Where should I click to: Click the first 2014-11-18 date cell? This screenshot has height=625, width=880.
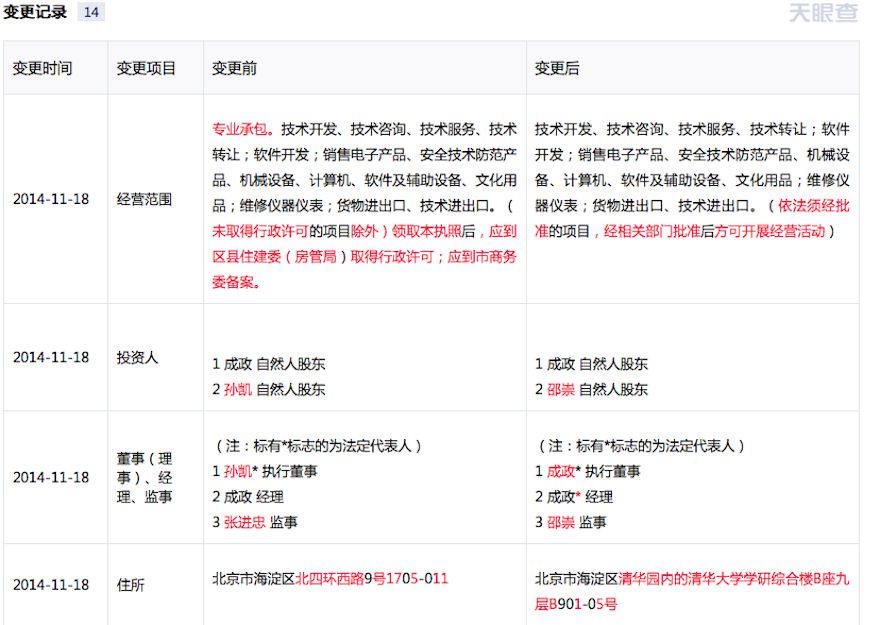pyautogui.click(x=52, y=199)
